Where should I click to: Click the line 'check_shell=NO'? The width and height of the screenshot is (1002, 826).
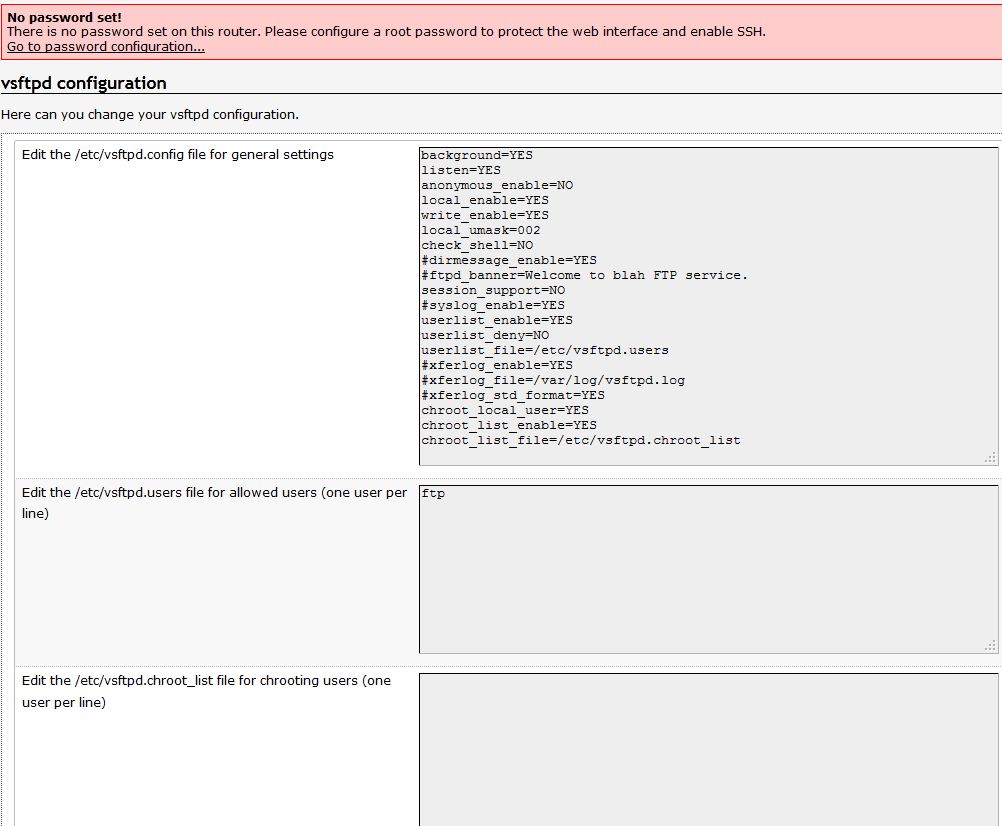tap(477, 245)
